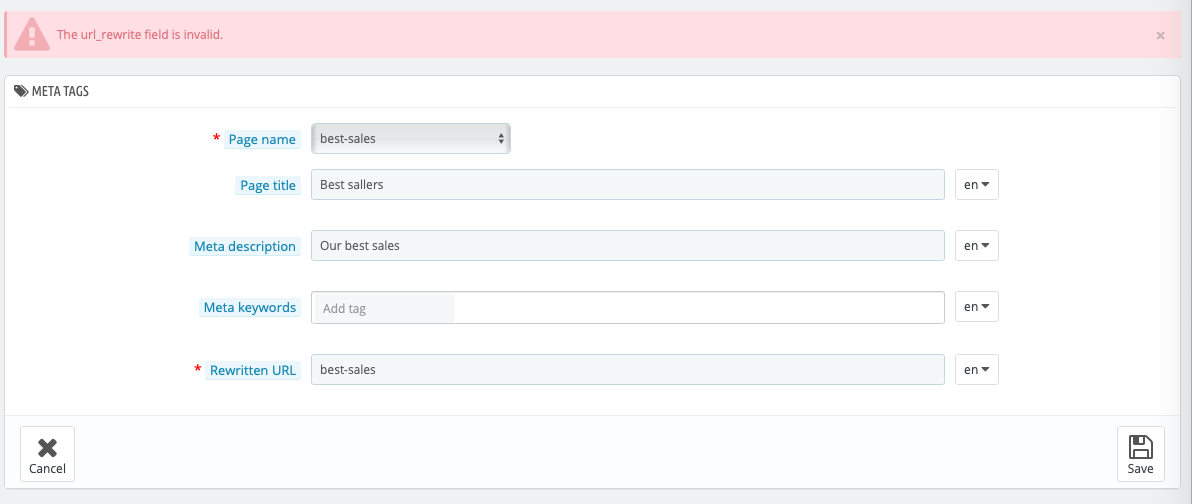Expand en selector next to Rewritten URL

tap(976, 369)
